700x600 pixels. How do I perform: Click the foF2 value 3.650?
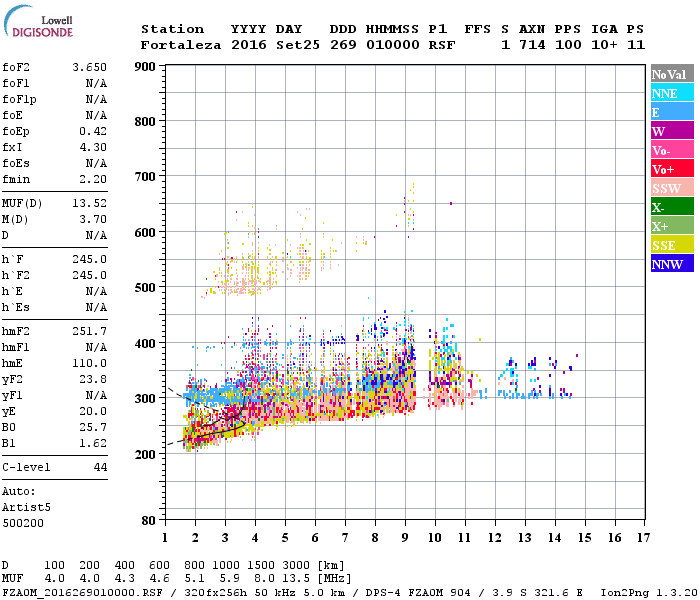(90, 67)
